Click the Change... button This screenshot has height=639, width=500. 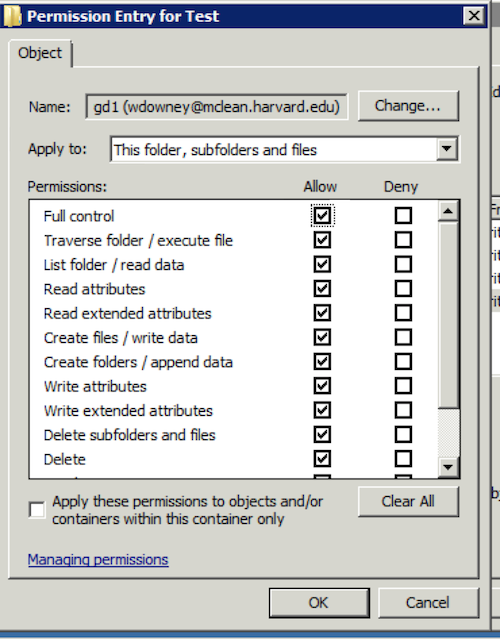pos(408,106)
